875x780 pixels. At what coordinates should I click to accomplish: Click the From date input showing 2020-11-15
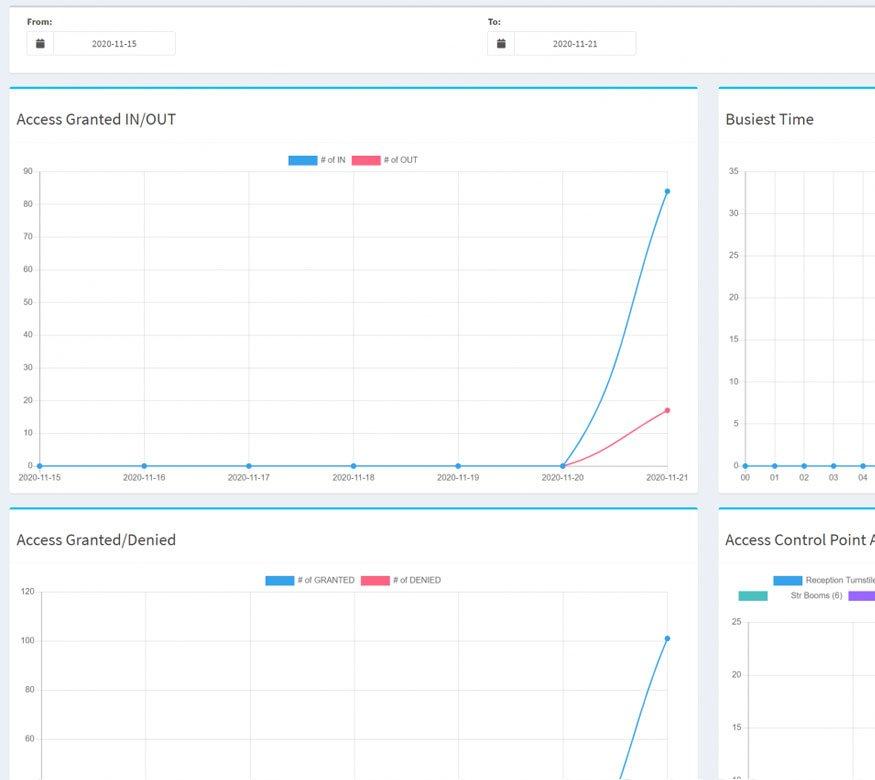click(115, 43)
